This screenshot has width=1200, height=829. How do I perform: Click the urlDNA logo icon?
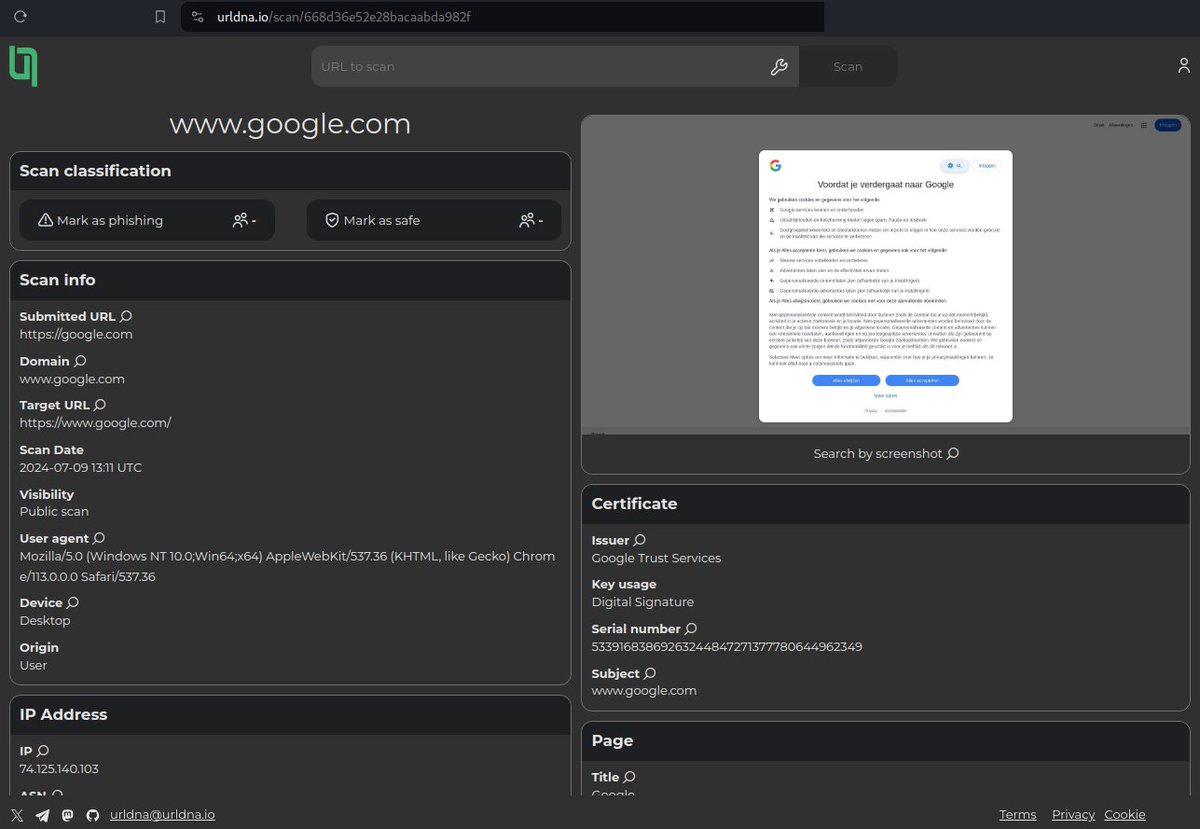pos(23,66)
